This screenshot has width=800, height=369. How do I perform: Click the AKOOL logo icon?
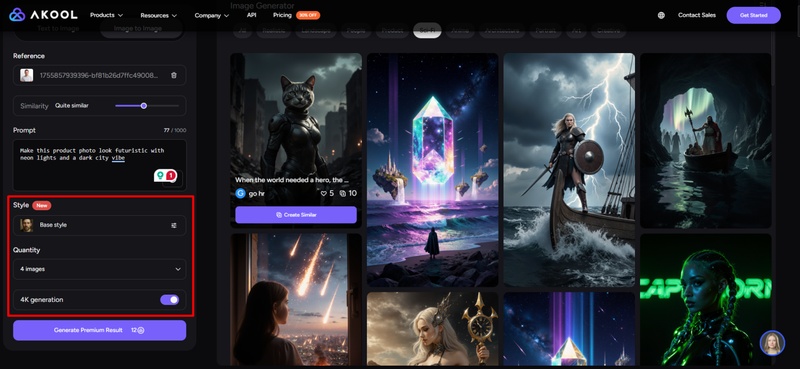tap(17, 15)
